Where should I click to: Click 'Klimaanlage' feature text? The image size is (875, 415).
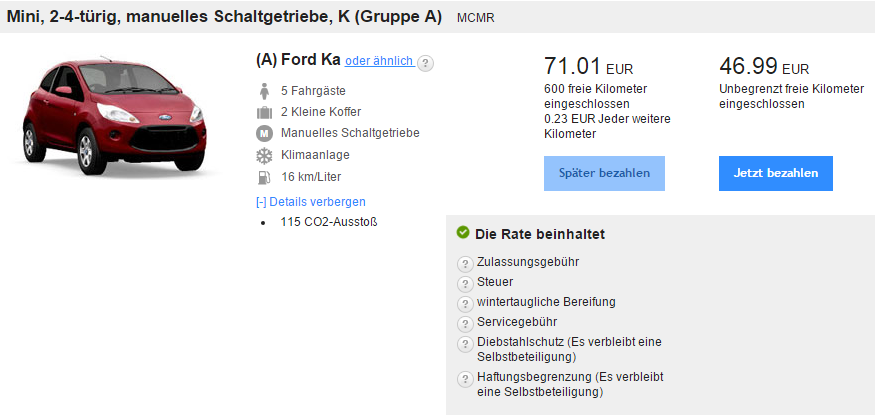pos(315,155)
